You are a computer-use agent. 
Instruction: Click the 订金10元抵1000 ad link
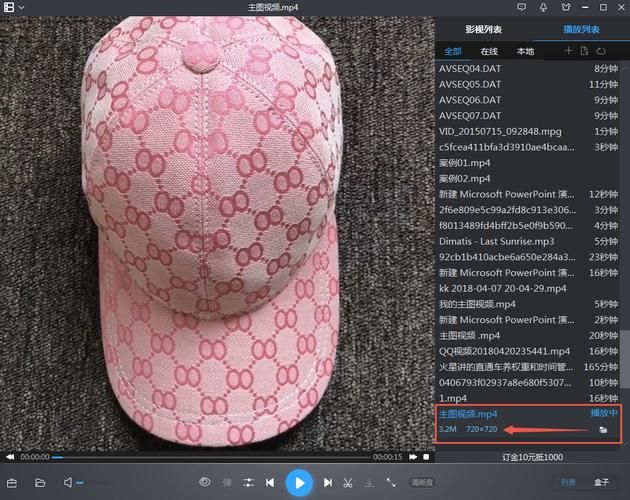pyautogui.click(x=532, y=457)
